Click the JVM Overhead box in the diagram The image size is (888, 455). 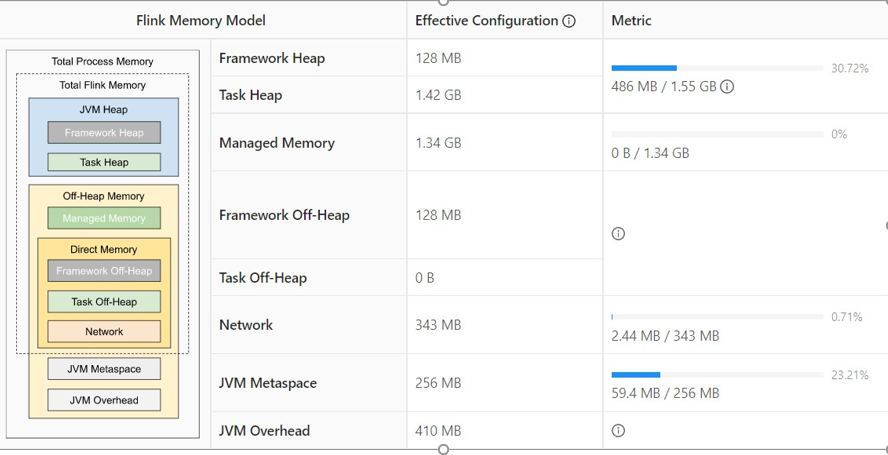pyautogui.click(x=104, y=400)
